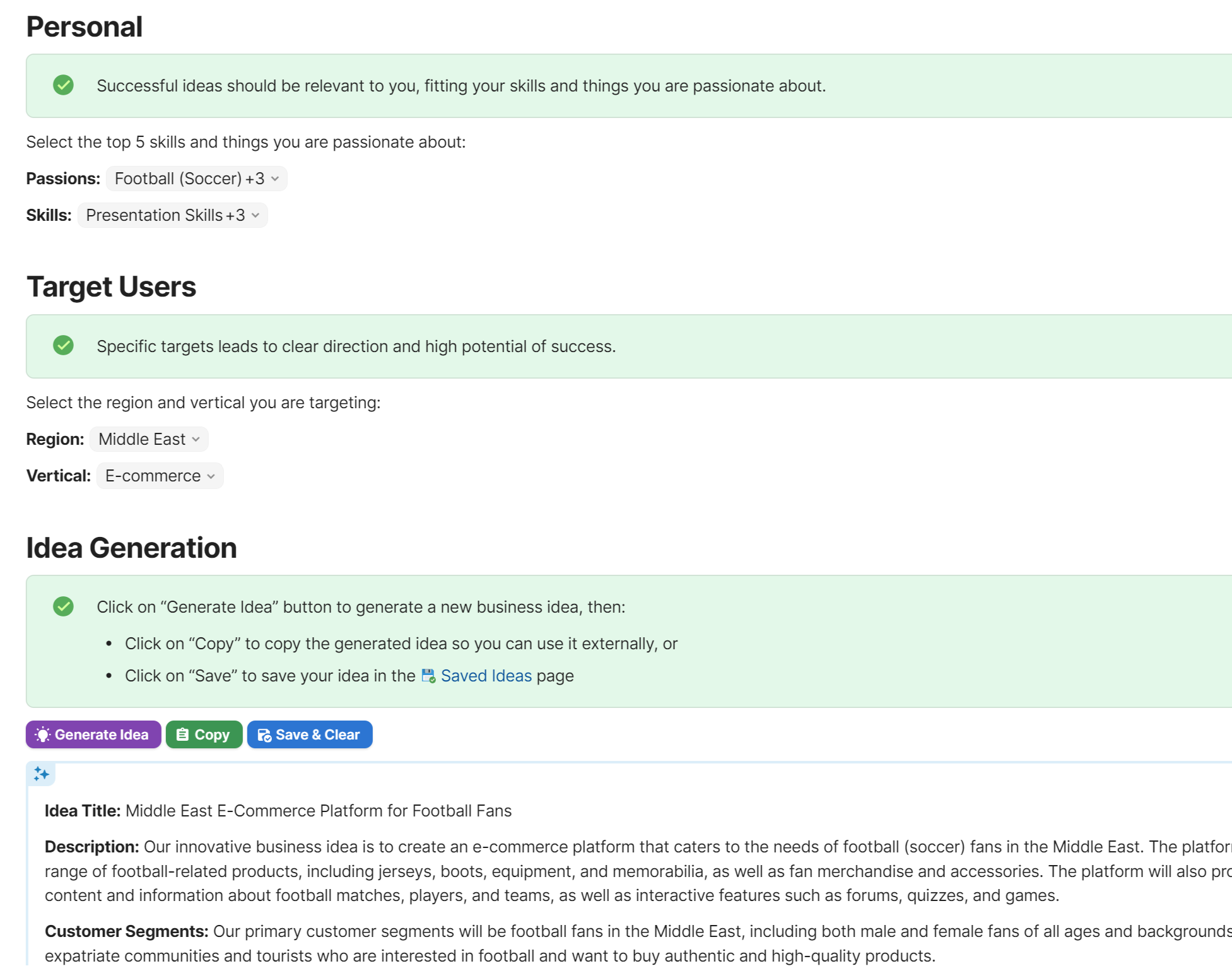Click the Idea Generation section heading
The image size is (1232, 966).
coord(131,548)
